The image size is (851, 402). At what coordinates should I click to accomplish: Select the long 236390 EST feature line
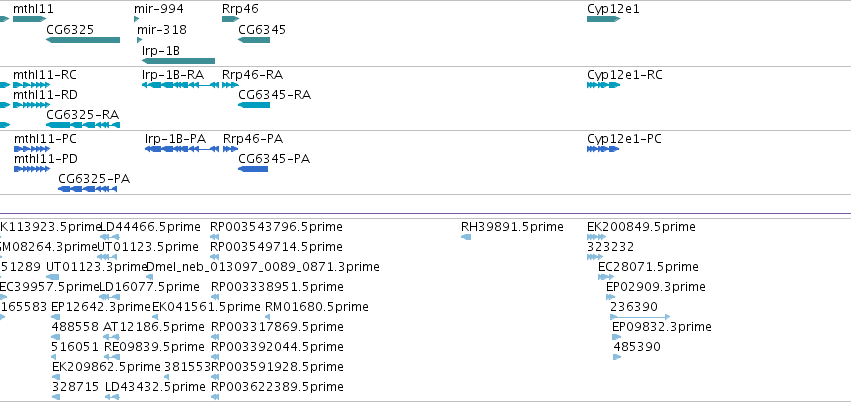[640, 317]
